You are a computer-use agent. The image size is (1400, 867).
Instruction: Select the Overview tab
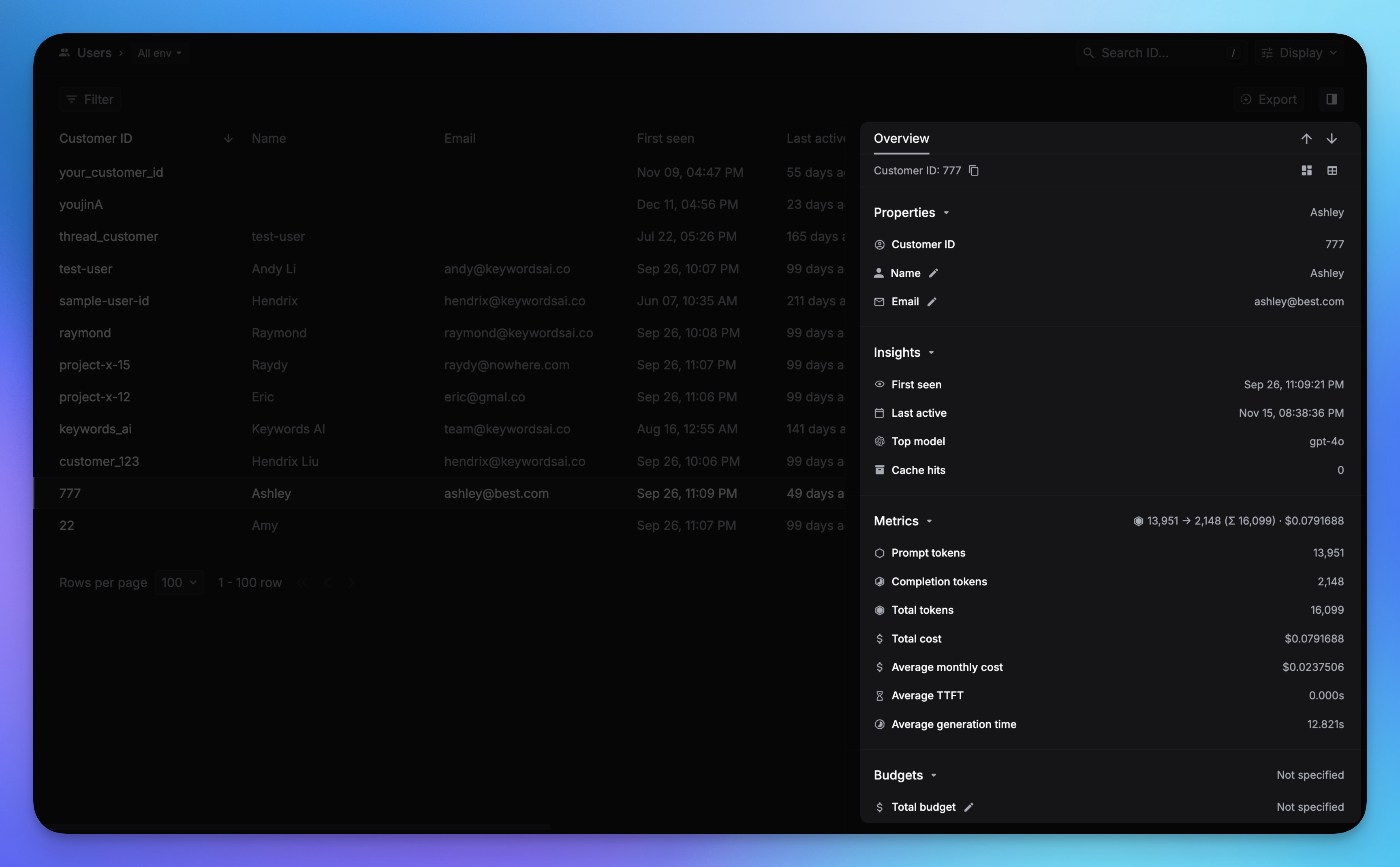pyautogui.click(x=901, y=138)
